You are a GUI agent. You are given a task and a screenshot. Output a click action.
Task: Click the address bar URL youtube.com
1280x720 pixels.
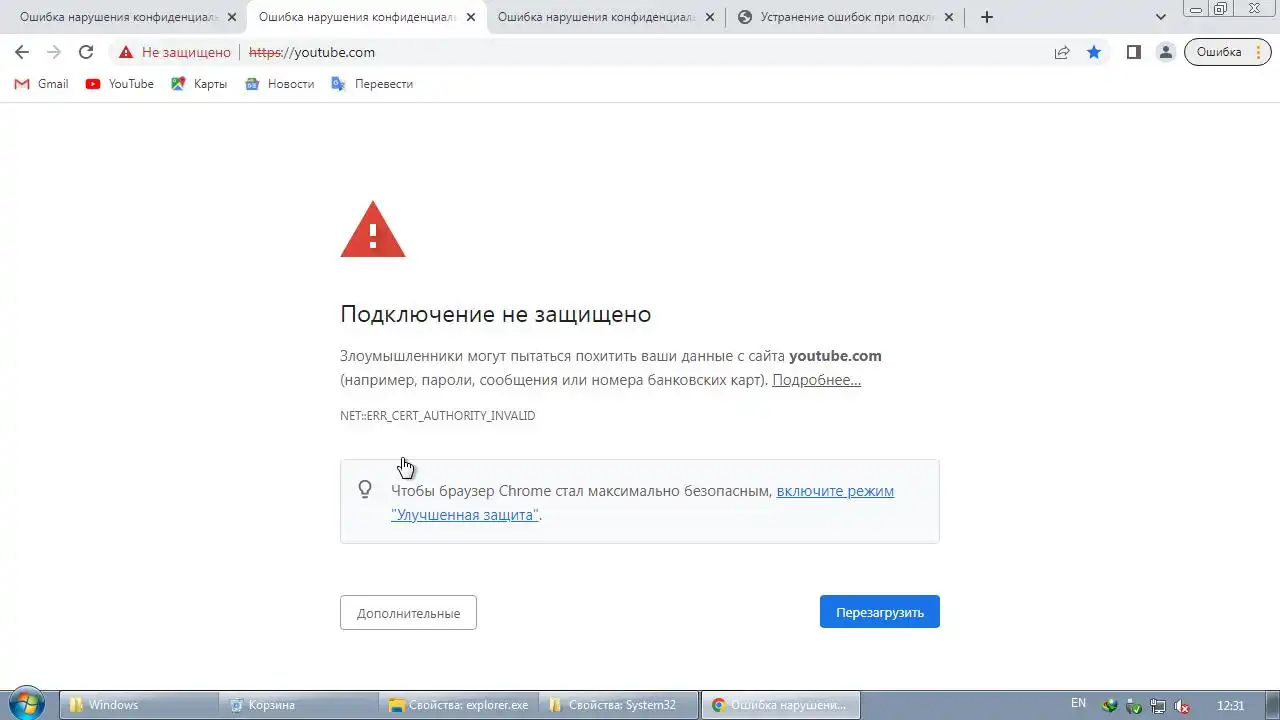(312, 52)
